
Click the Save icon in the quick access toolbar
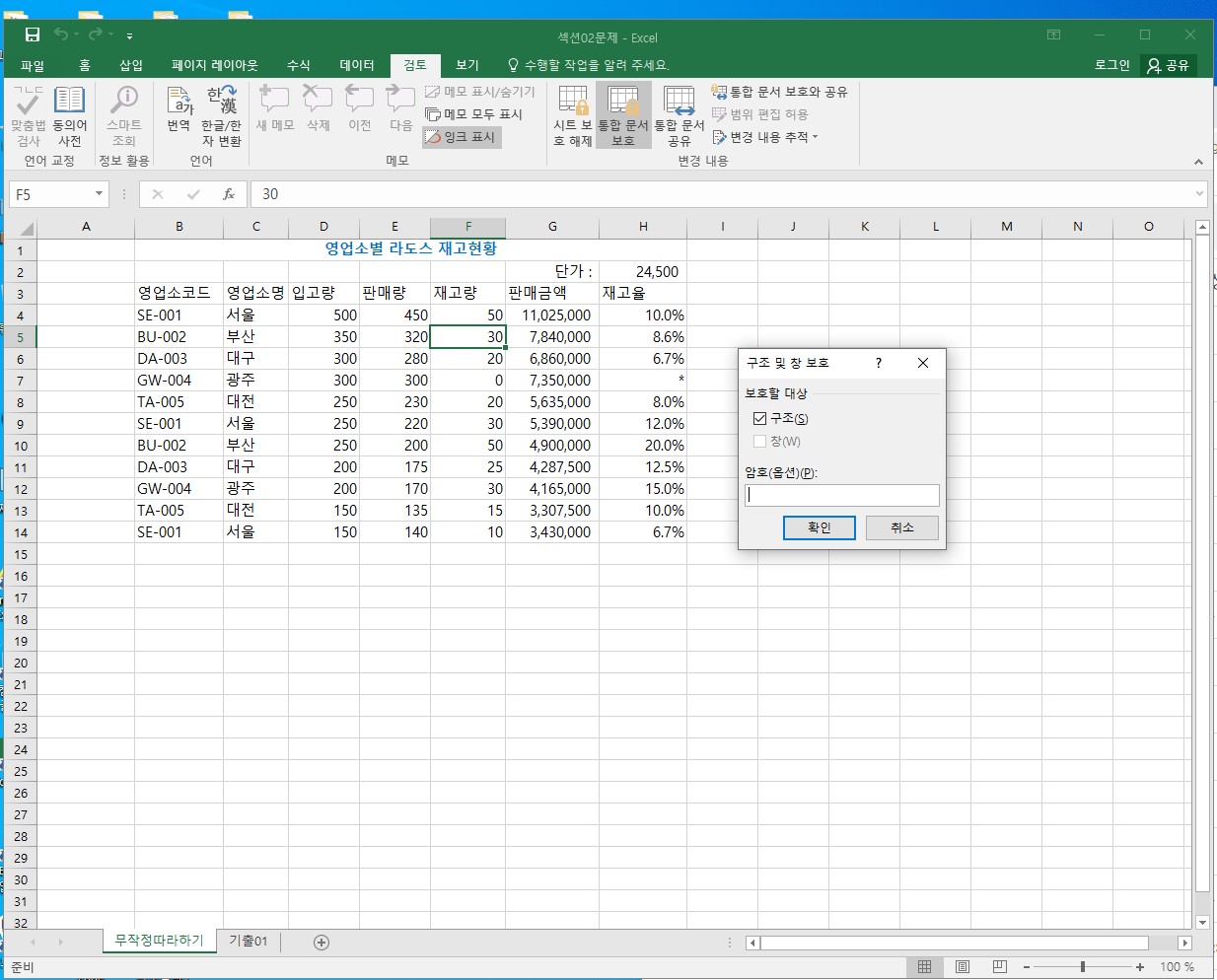click(x=33, y=35)
